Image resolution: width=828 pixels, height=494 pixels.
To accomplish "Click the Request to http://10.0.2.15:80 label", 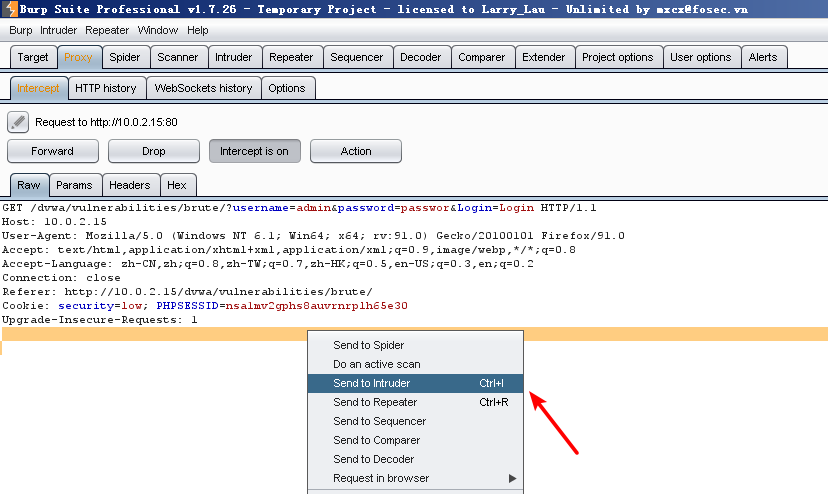I will (106, 122).
